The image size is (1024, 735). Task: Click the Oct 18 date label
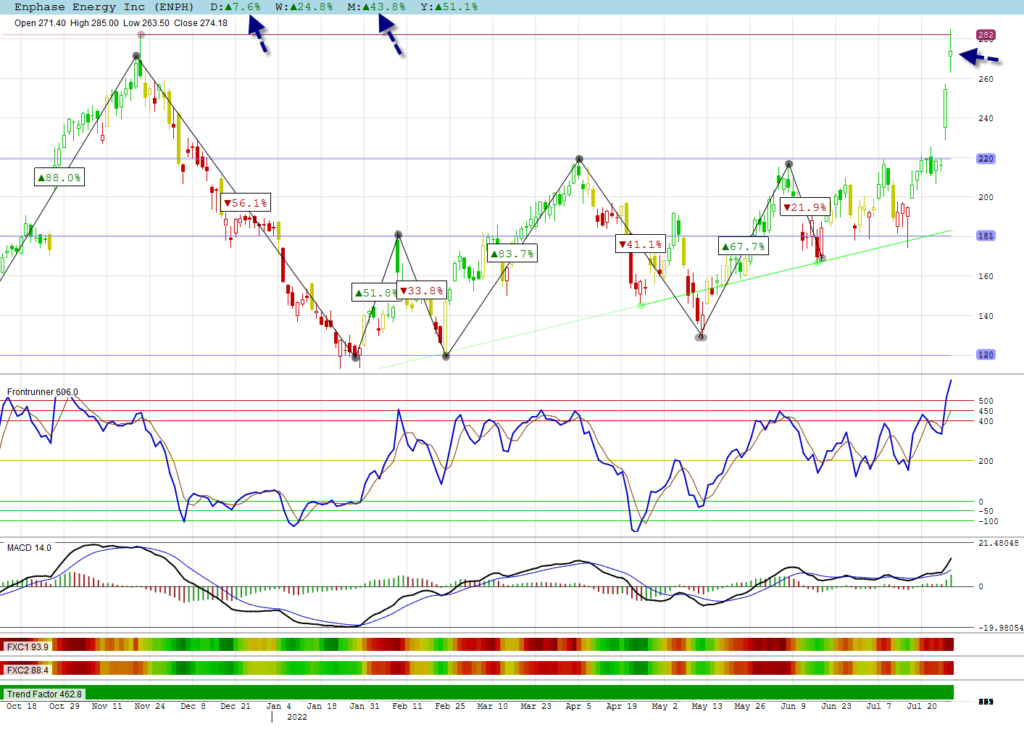click(x=22, y=706)
